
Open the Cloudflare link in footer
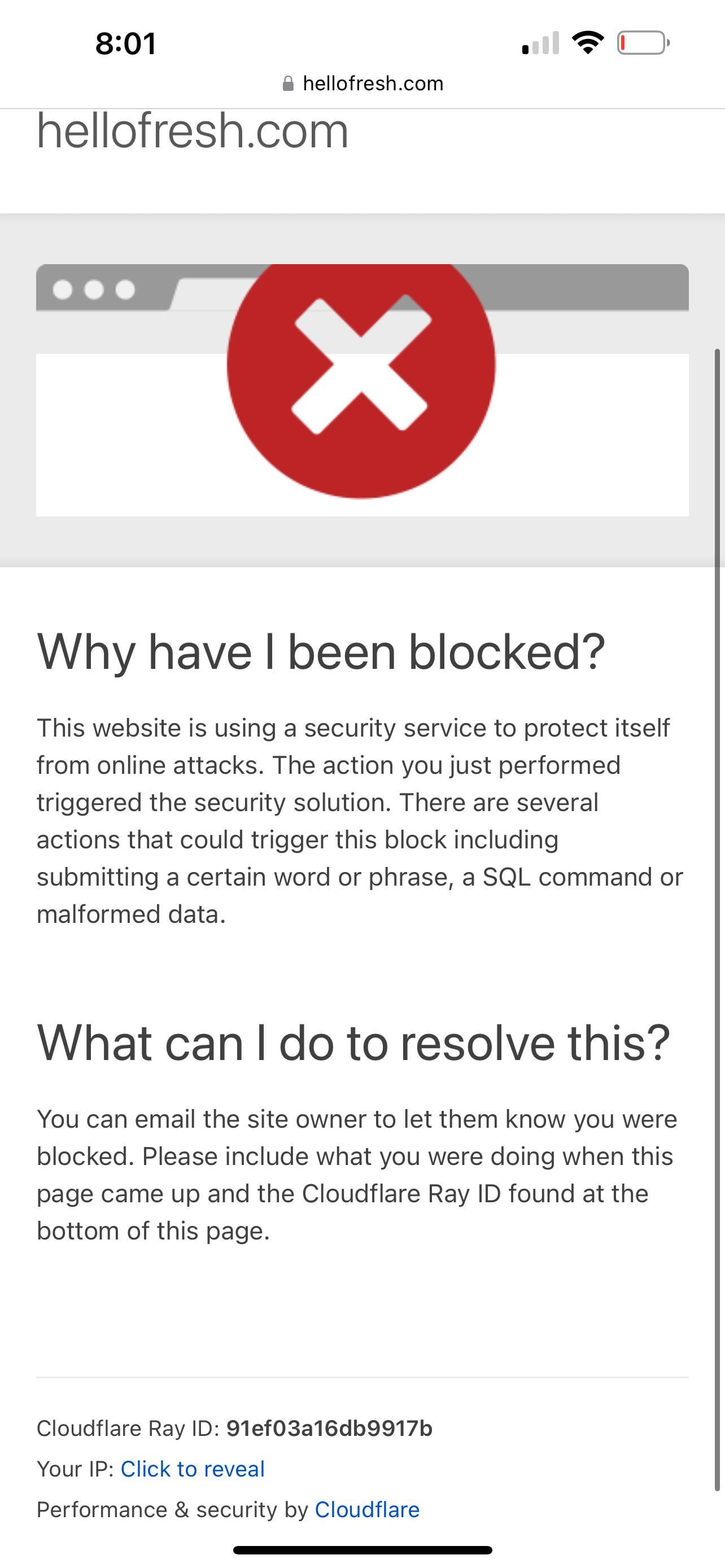pos(367,1509)
